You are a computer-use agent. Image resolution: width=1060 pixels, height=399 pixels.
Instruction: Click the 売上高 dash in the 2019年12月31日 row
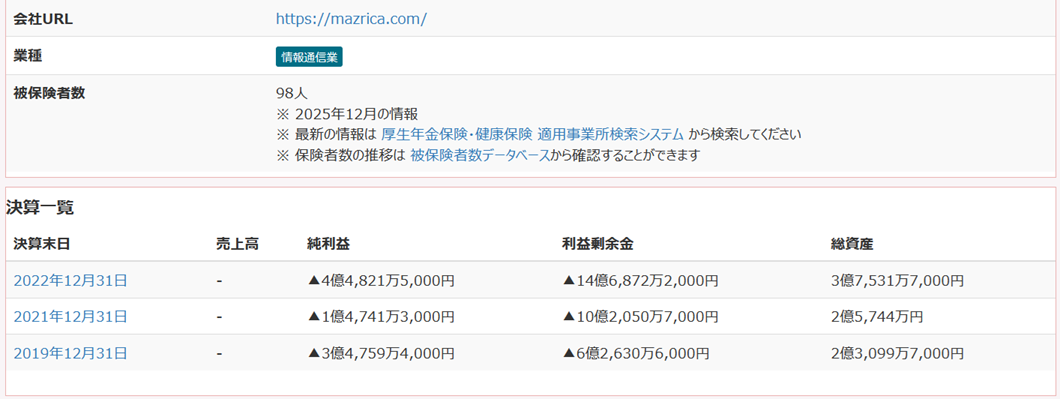pos(220,353)
